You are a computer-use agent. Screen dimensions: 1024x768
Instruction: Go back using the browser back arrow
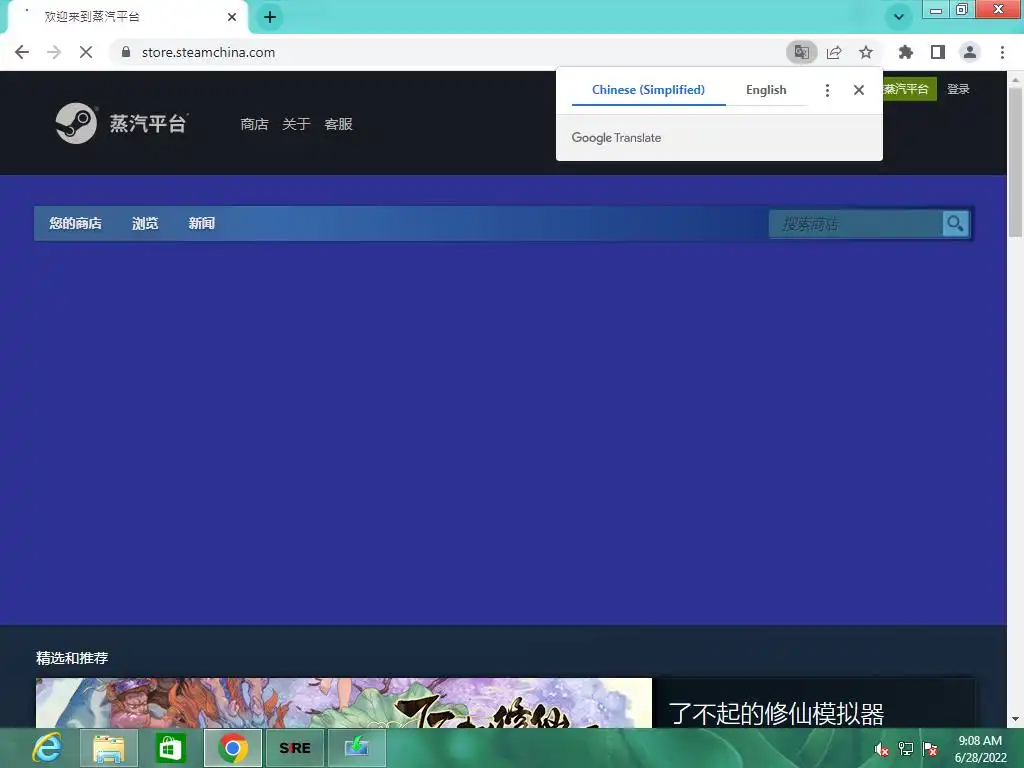click(22, 52)
